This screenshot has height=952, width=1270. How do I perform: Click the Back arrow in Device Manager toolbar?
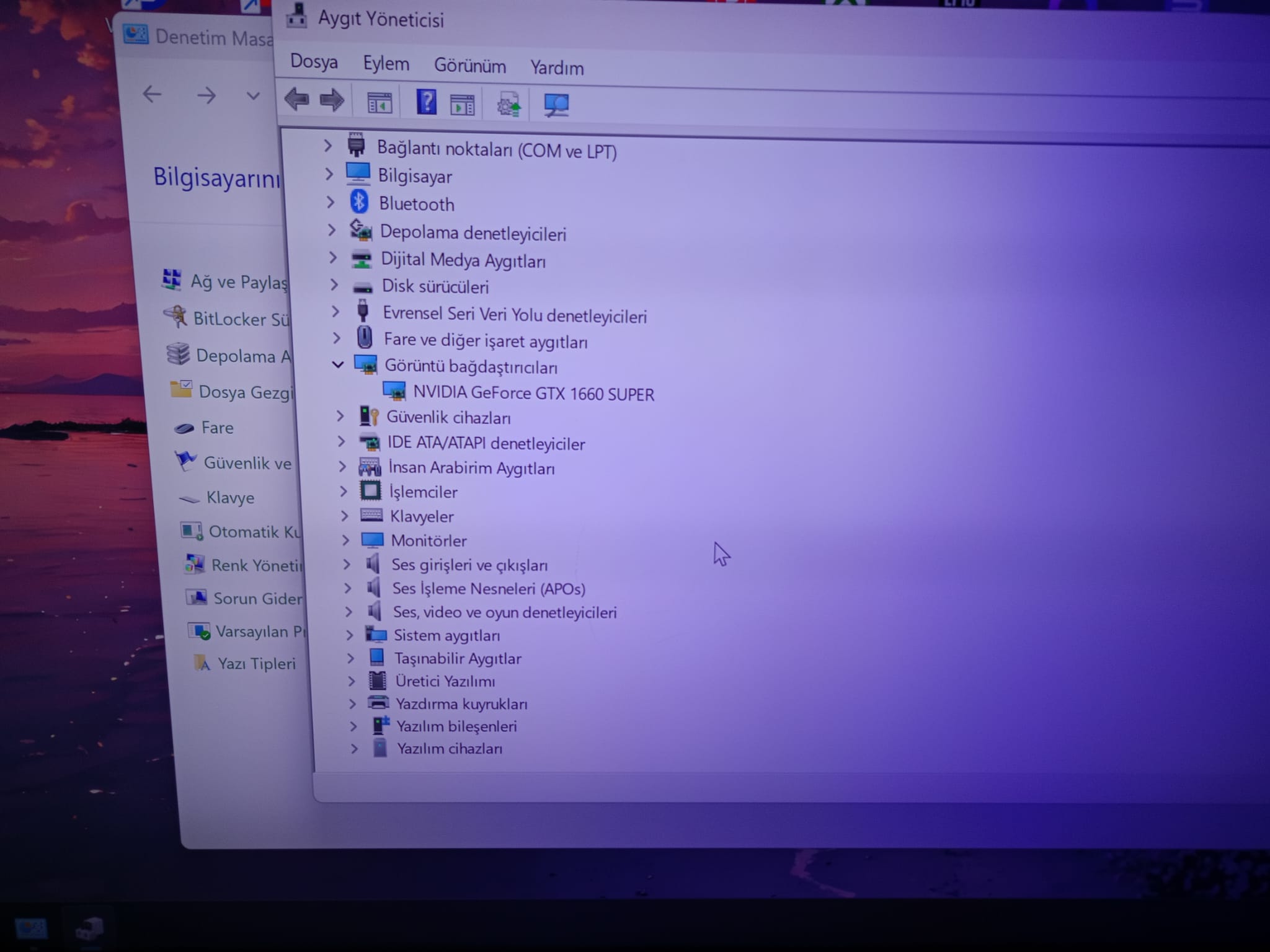[297, 99]
